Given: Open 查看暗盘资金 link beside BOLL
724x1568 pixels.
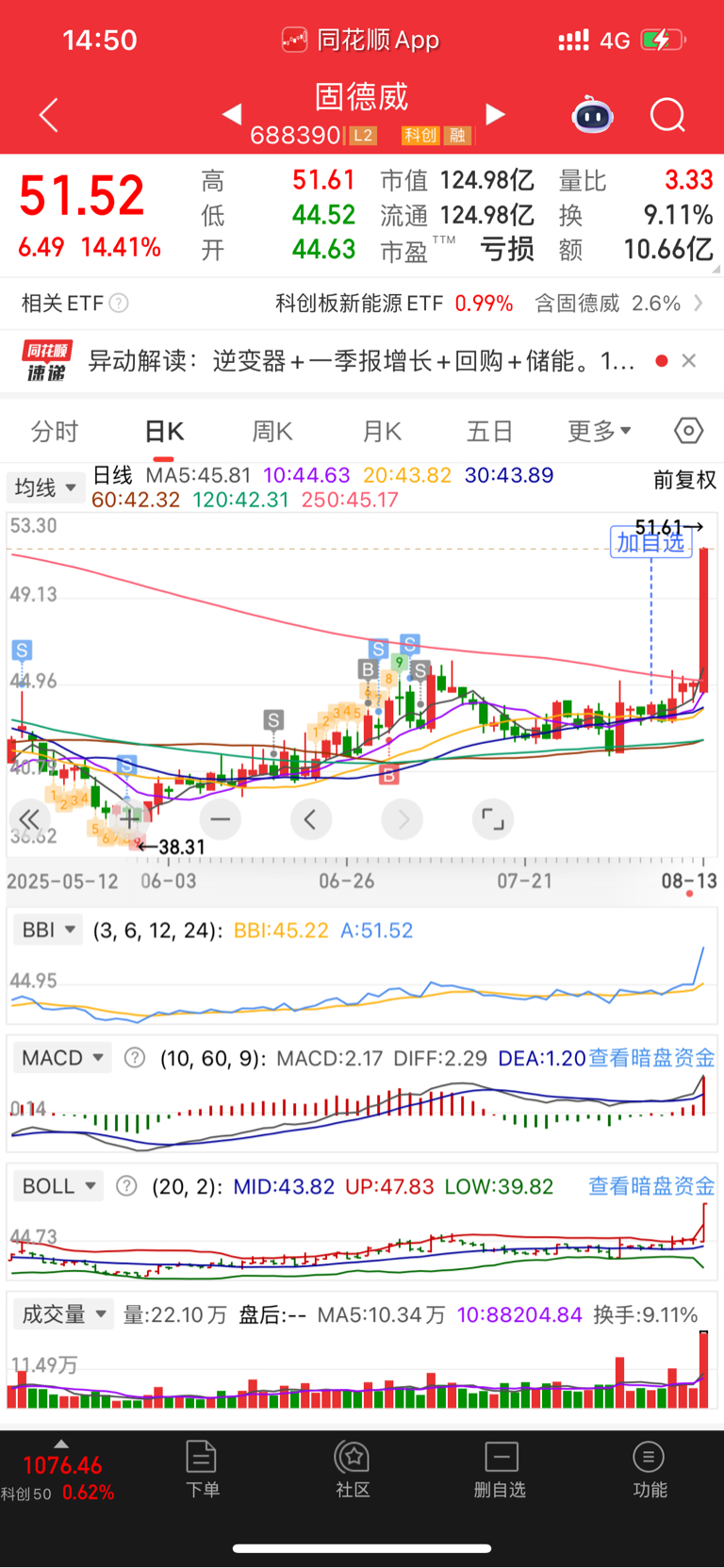Looking at the screenshot, I should 651,1186.
